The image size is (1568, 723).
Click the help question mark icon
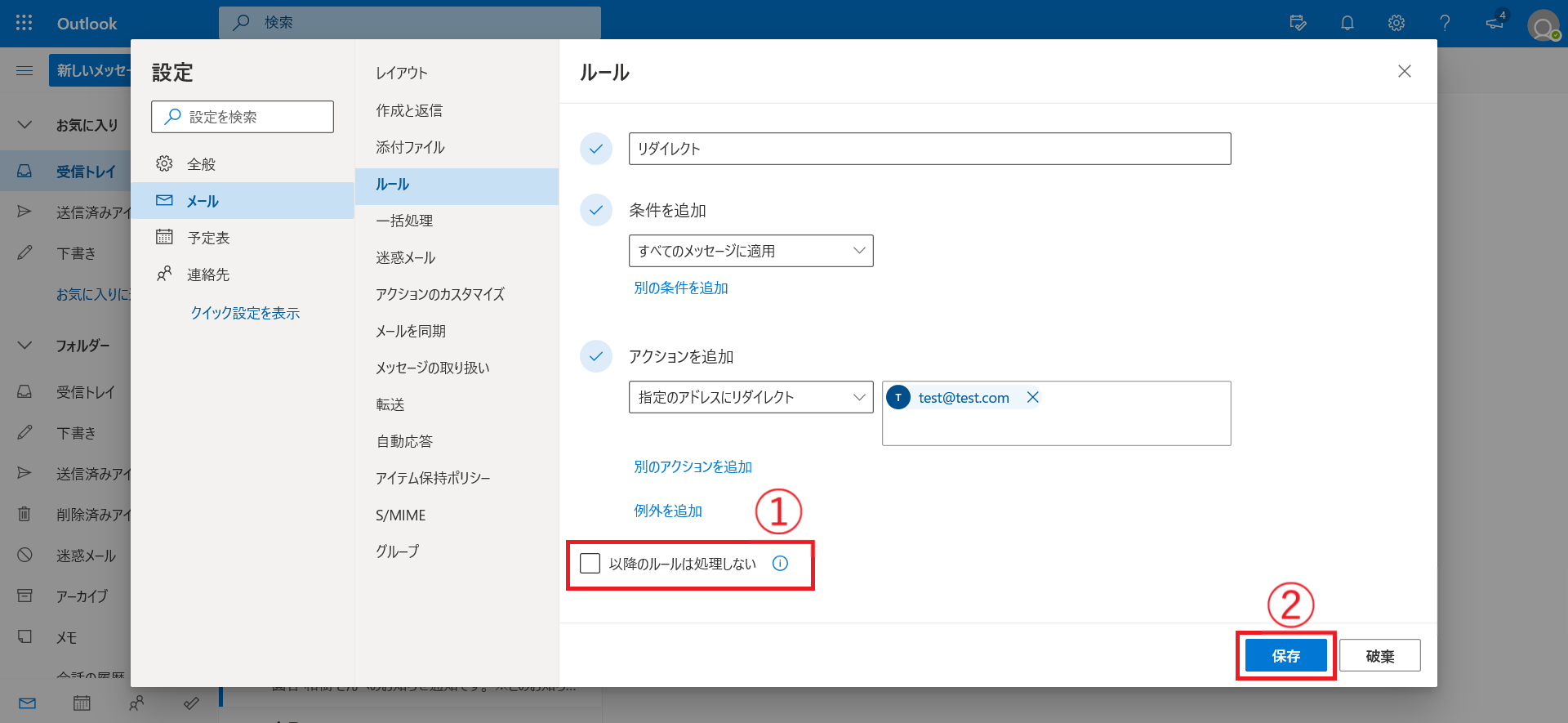(x=1445, y=23)
